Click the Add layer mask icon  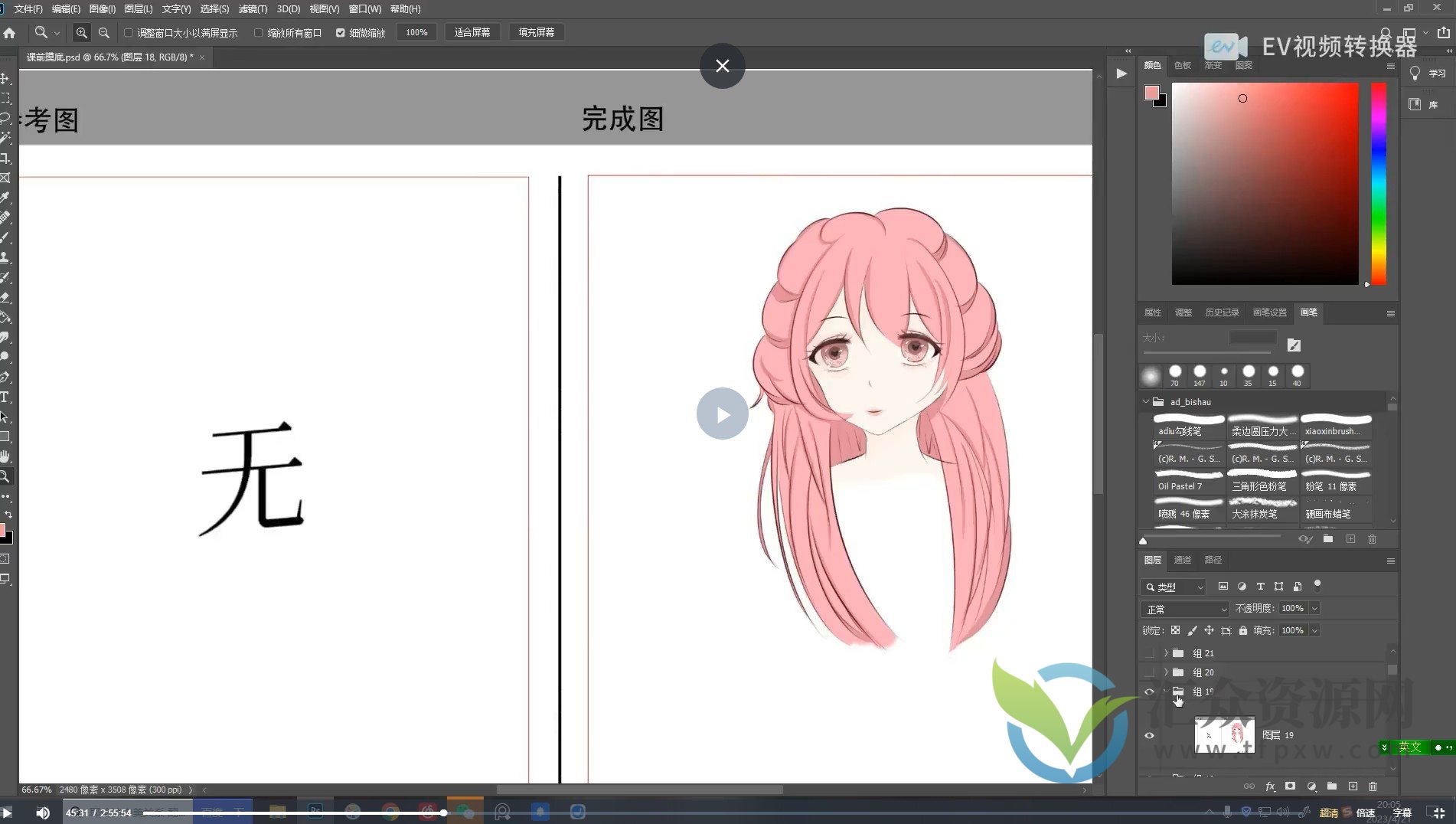[x=1291, y=786]
